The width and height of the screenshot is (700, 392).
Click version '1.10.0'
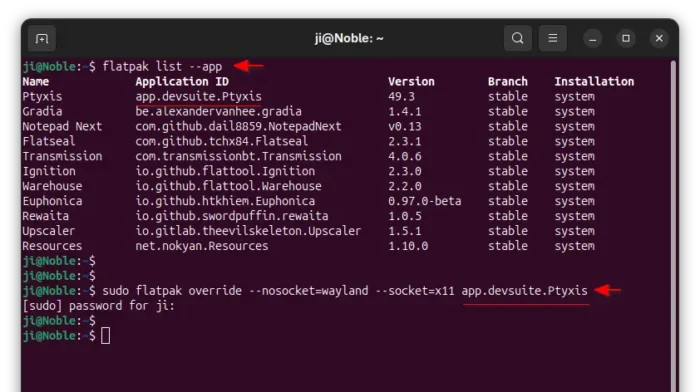coord(408,246)
